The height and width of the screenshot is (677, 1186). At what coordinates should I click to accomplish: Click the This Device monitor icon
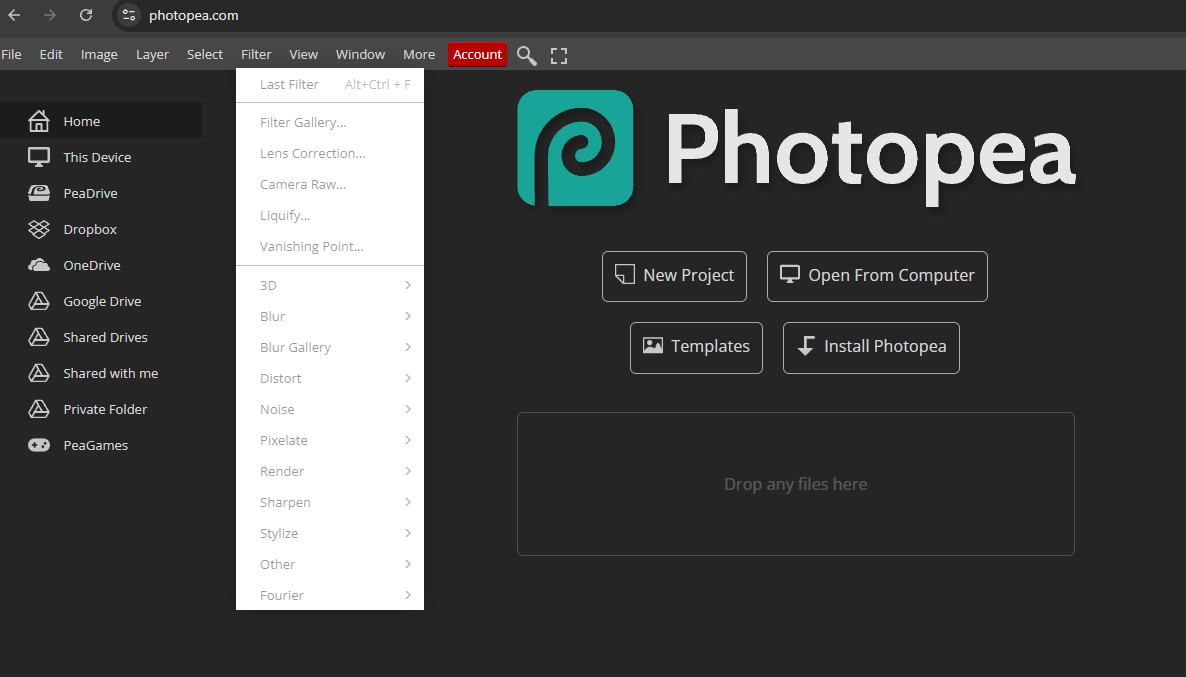click(x=39, y=157)
